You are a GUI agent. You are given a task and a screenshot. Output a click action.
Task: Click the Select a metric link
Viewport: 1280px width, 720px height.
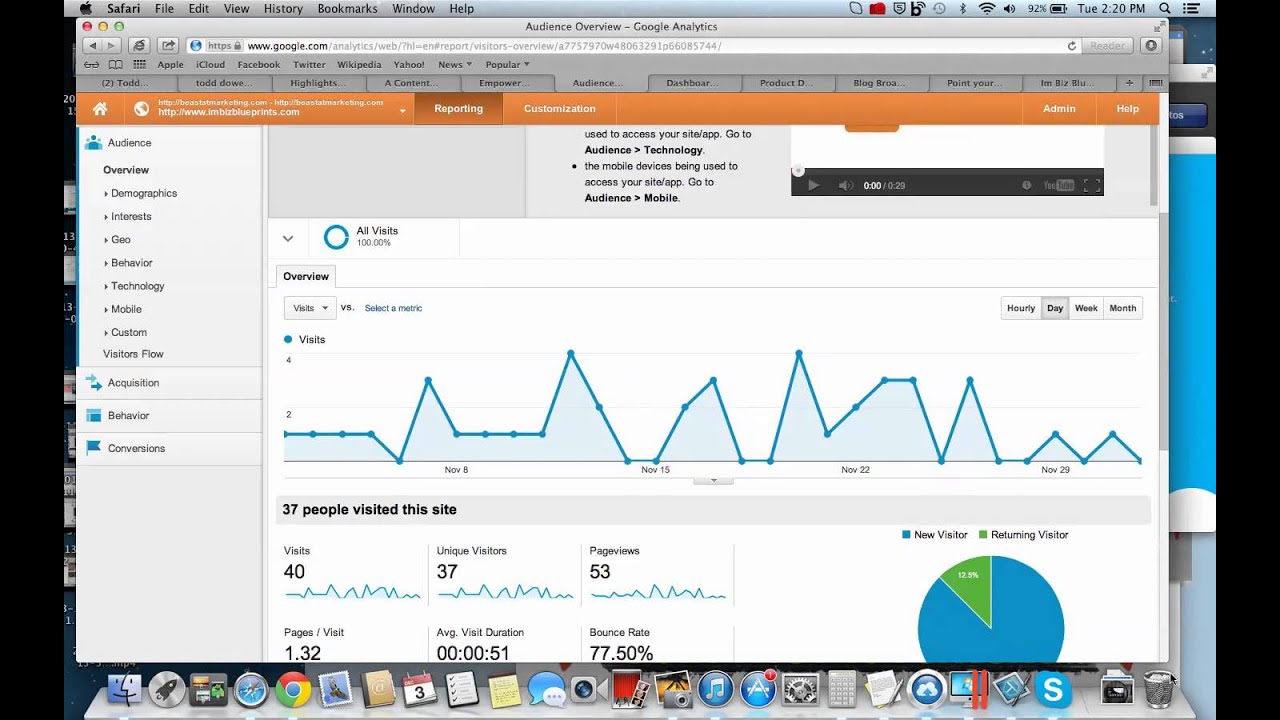[x=393, y=308]
